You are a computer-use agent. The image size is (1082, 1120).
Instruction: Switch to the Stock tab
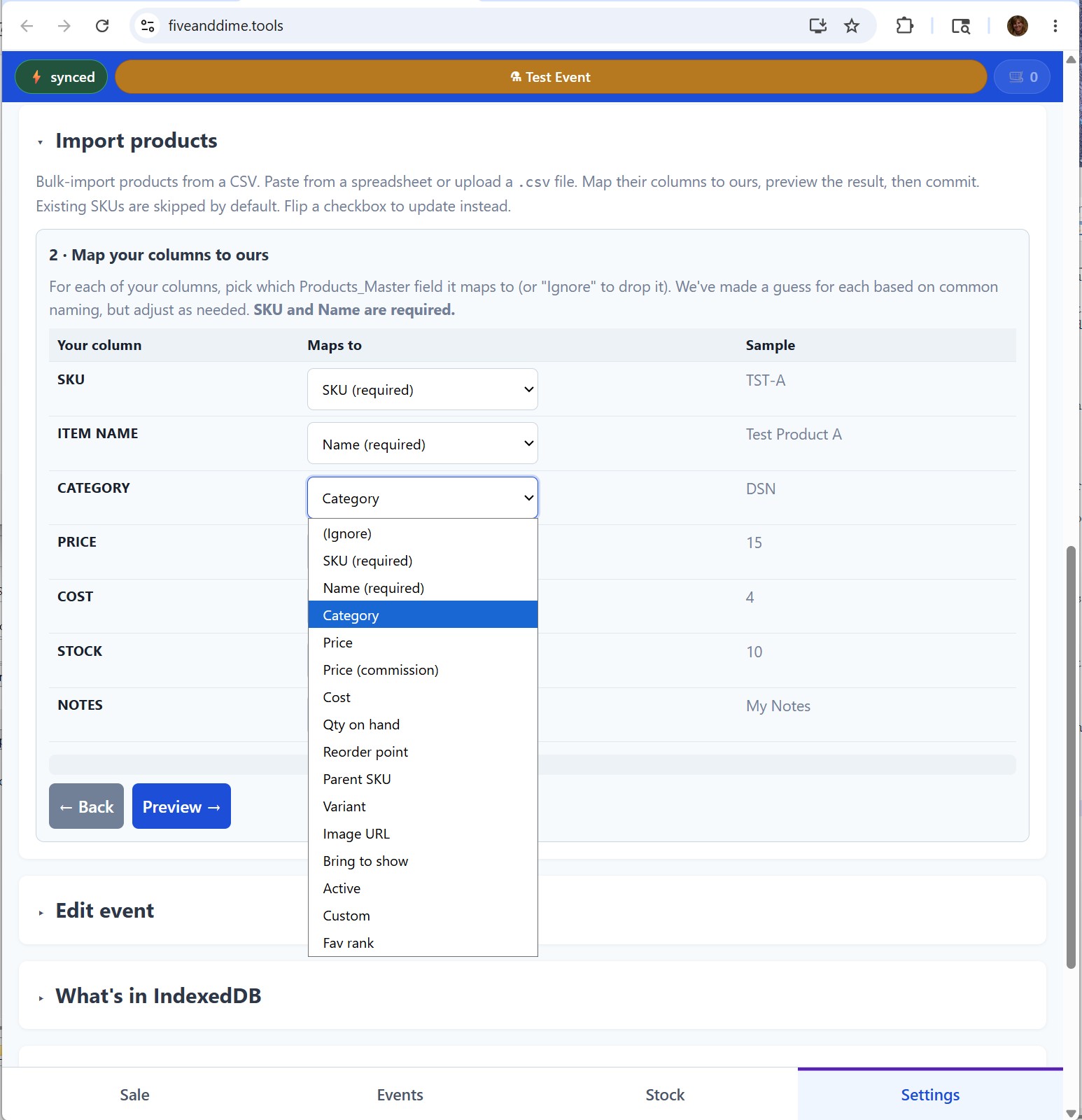pos(665,1095)
